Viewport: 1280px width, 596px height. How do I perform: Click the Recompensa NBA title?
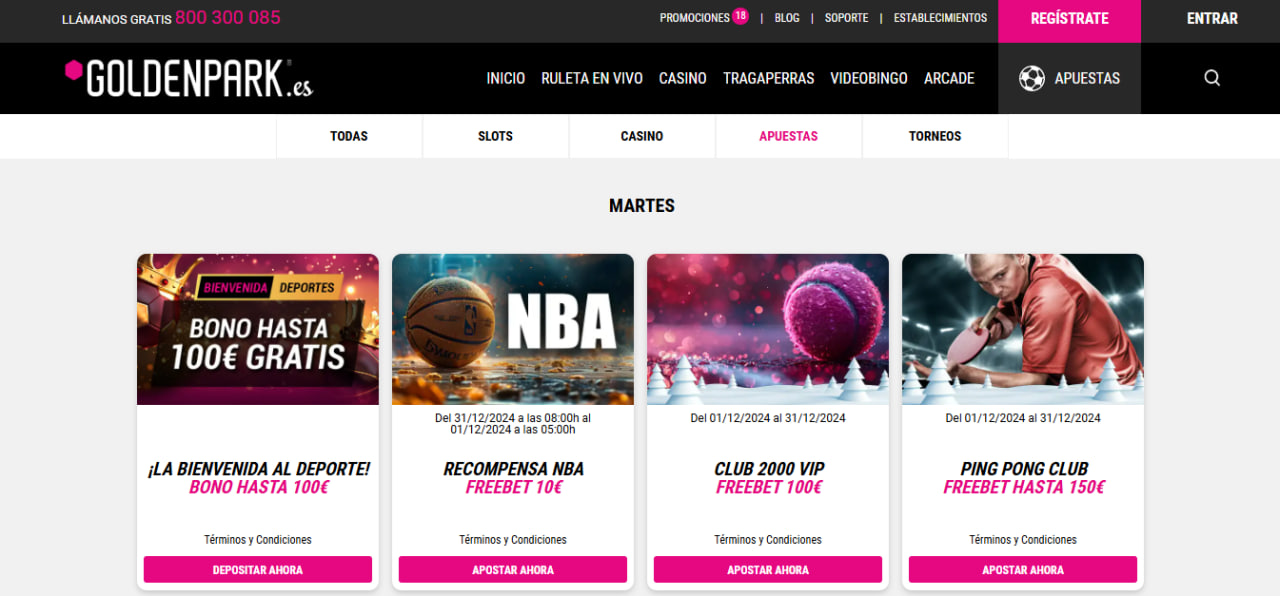(x=513, y=469)
